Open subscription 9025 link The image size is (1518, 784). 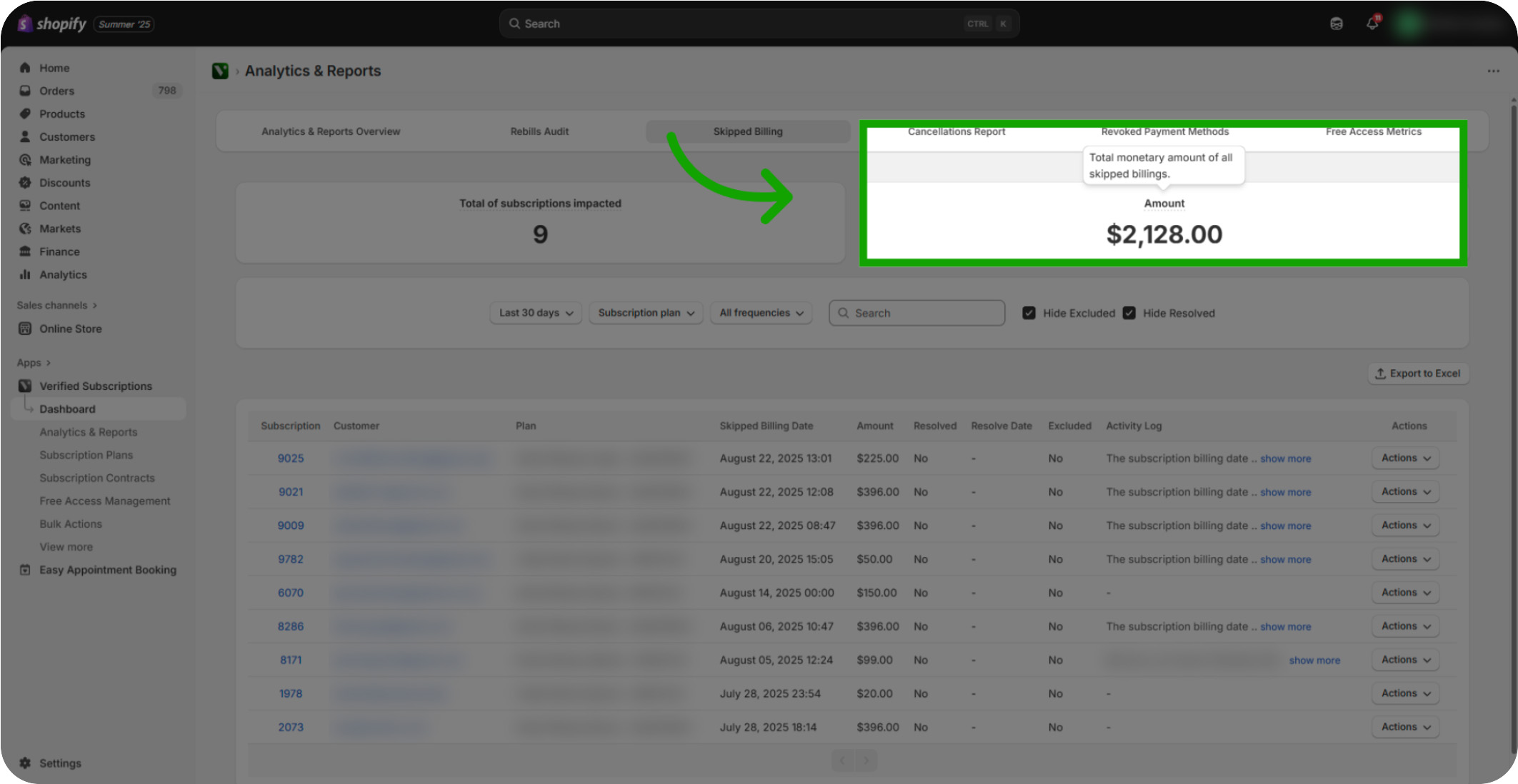[291, 458]
